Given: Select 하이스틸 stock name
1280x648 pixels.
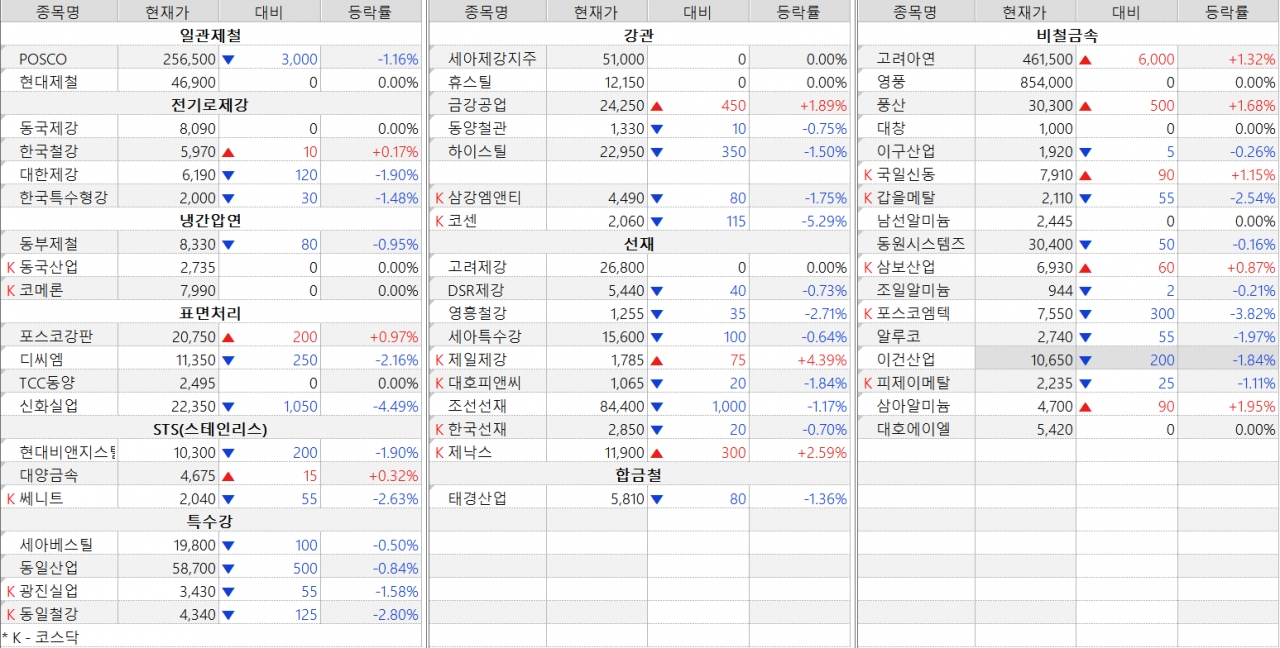Looking at the screenshot, I should pos(477,151).
